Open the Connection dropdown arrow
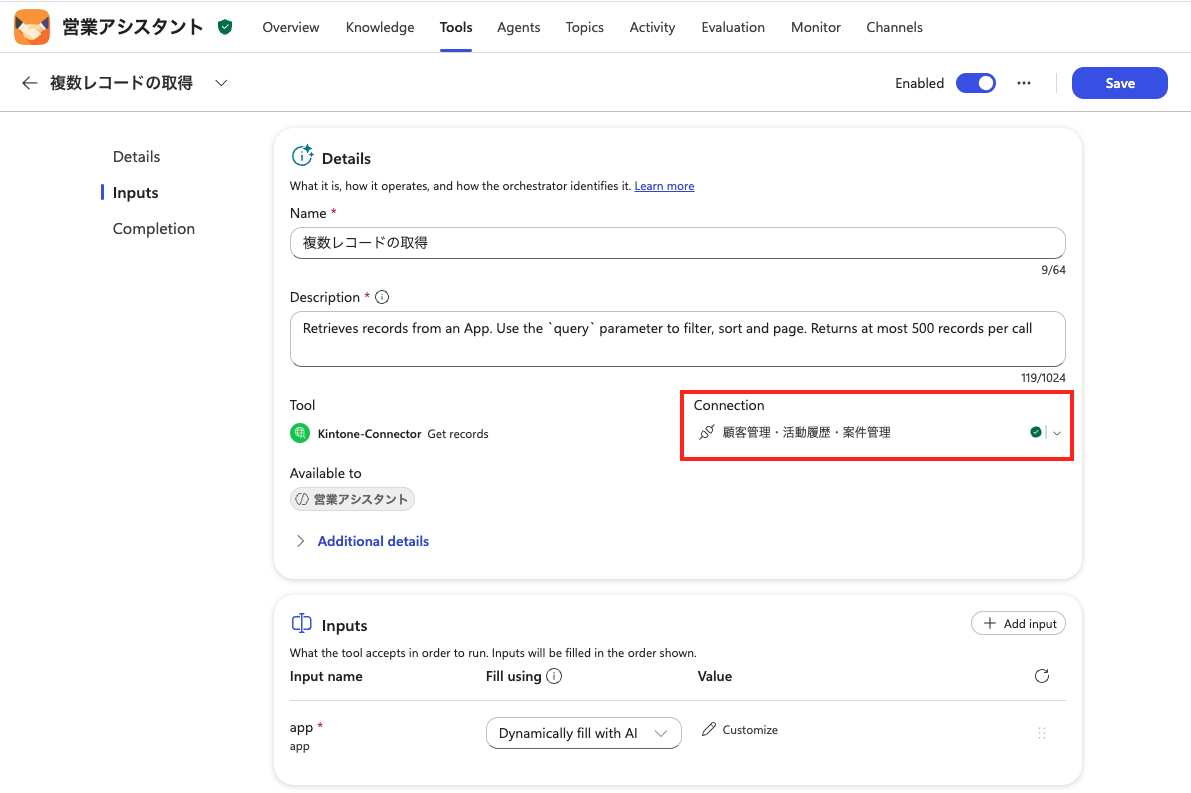Image resolution: width=1191 pixels, height=793 pixels. click(x=1057, y=433)
